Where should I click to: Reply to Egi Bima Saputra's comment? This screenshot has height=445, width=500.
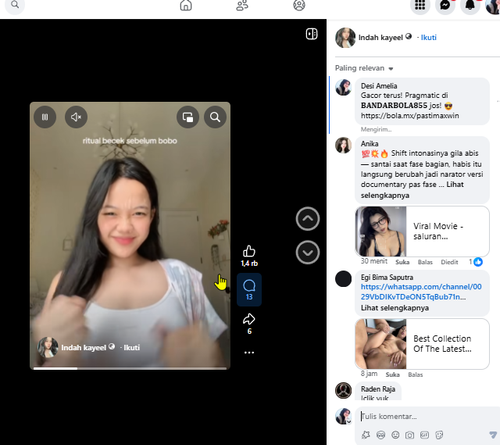(415, 375)
